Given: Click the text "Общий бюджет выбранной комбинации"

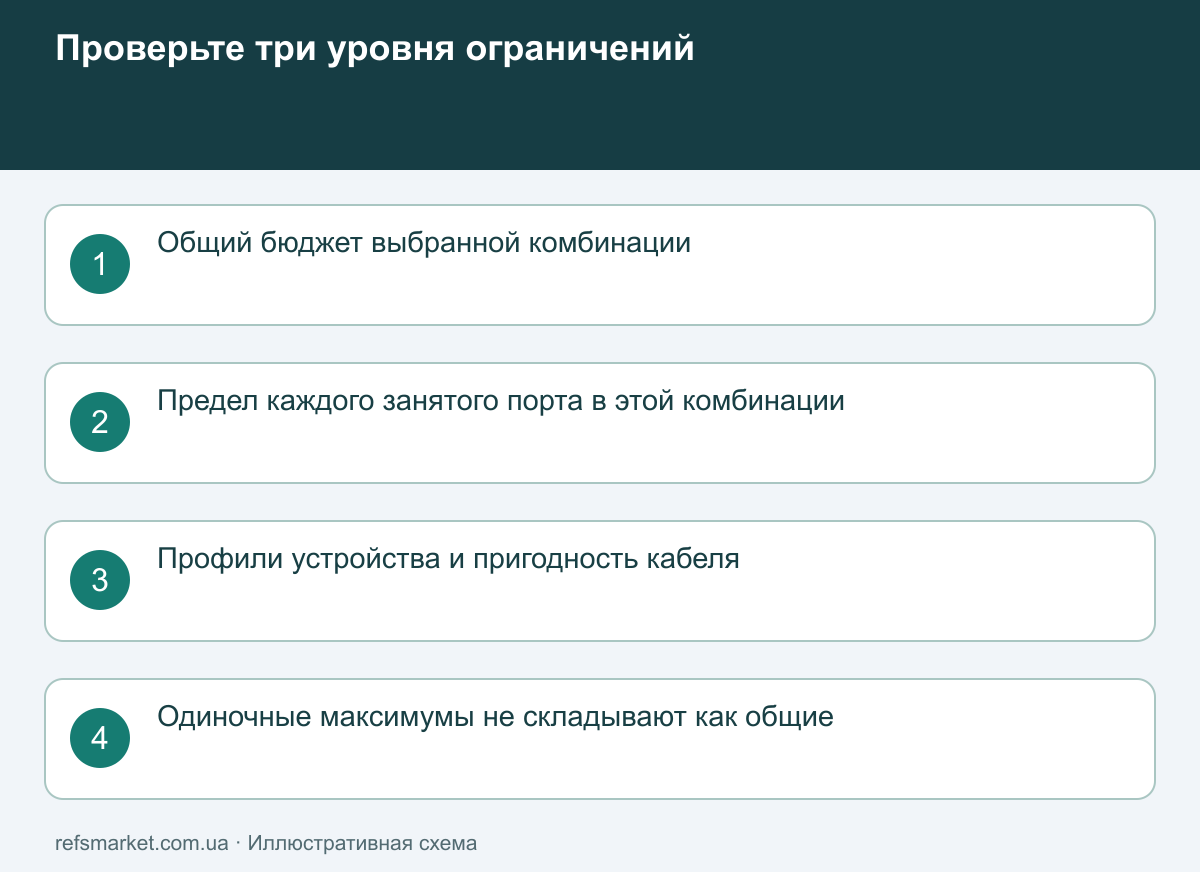Looking at the screenshot, I should [x=424, y=243].
